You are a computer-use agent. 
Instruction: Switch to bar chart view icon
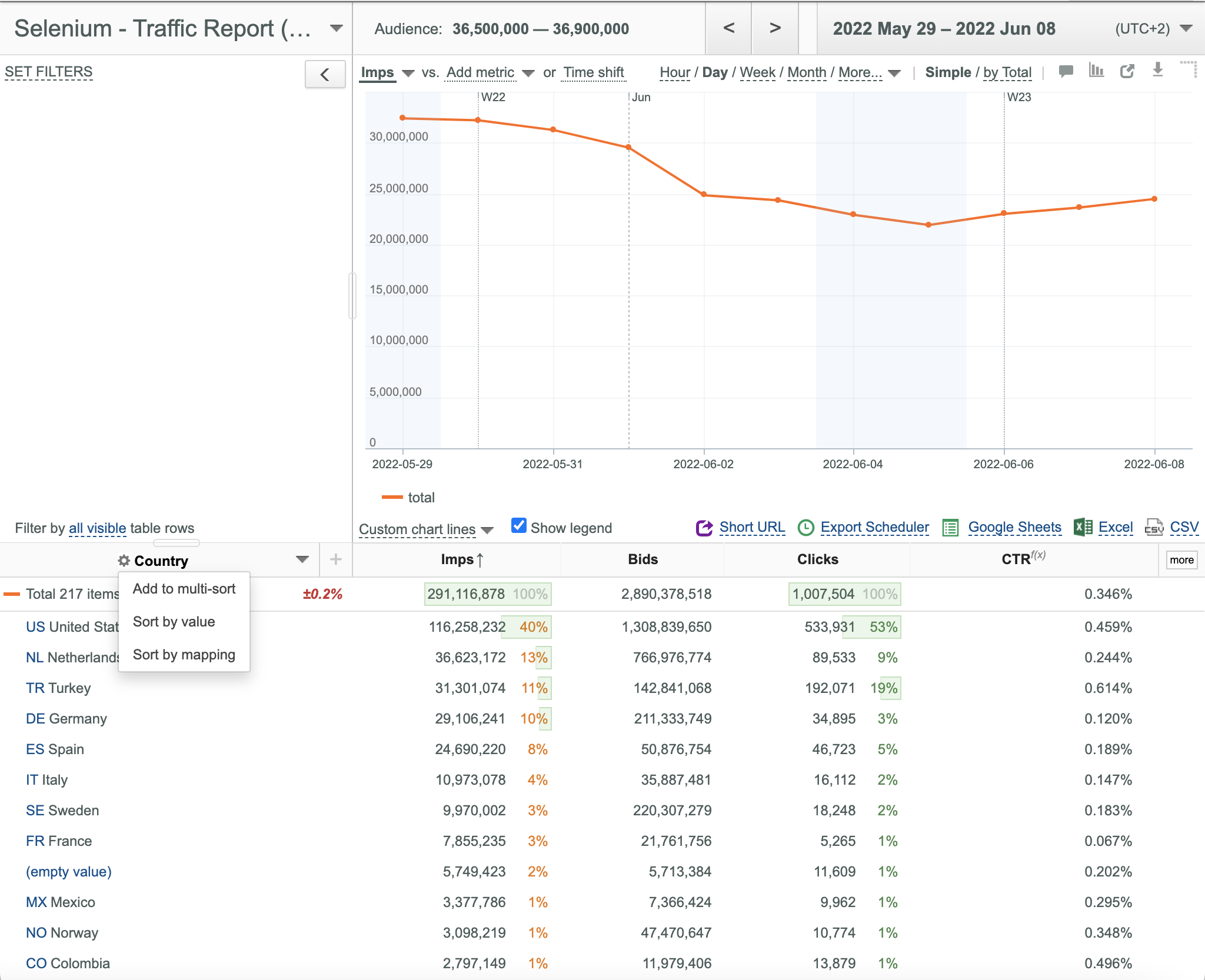tap(1096, 71)
